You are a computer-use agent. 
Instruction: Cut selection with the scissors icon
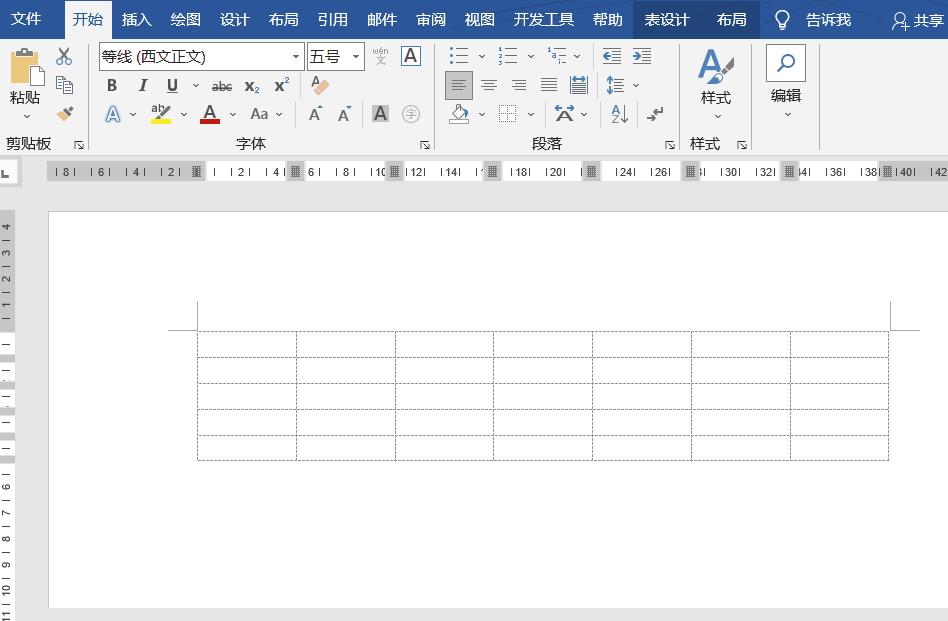coord(64,56)
